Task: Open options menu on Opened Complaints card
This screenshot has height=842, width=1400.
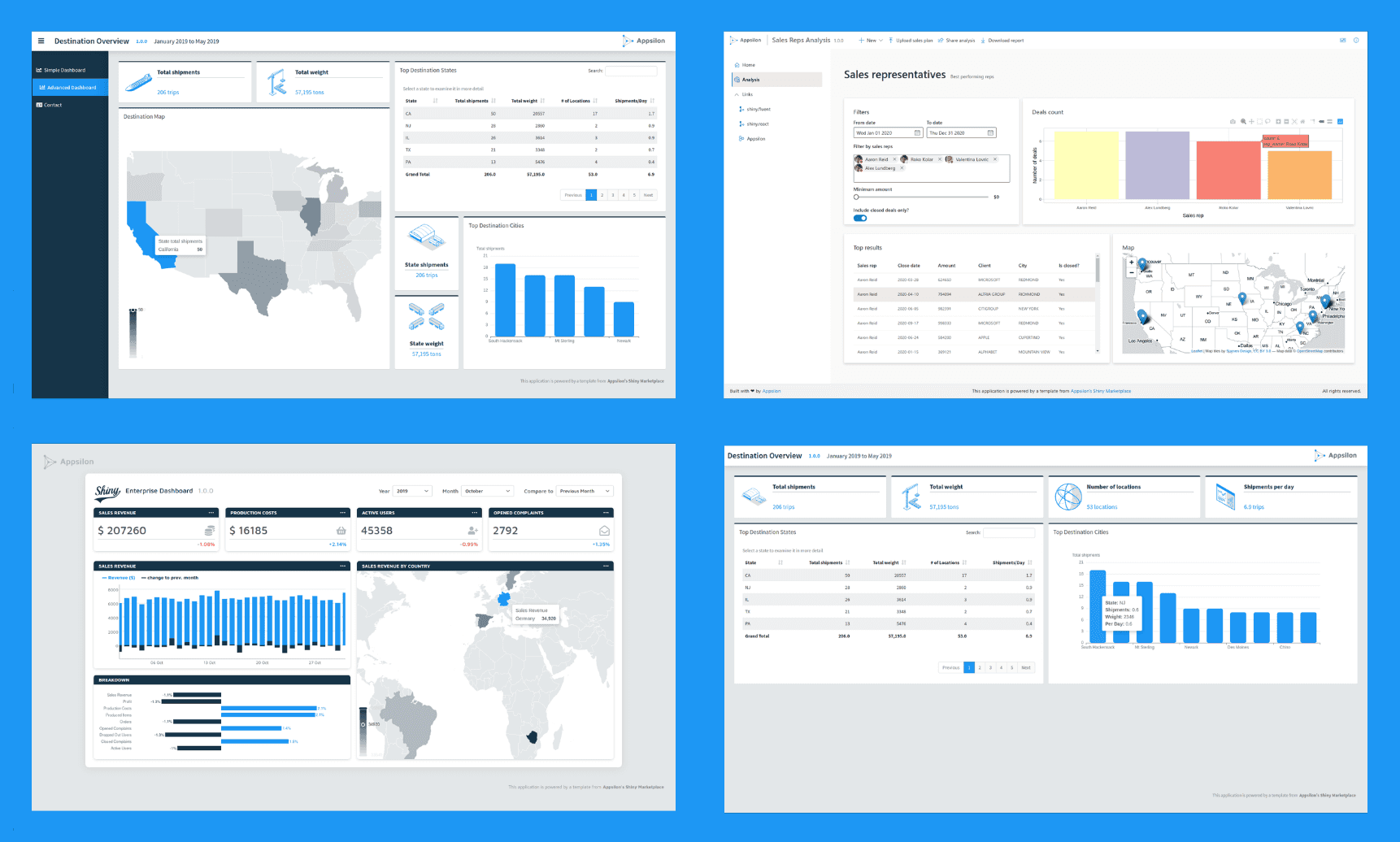Action: point(606,513)
